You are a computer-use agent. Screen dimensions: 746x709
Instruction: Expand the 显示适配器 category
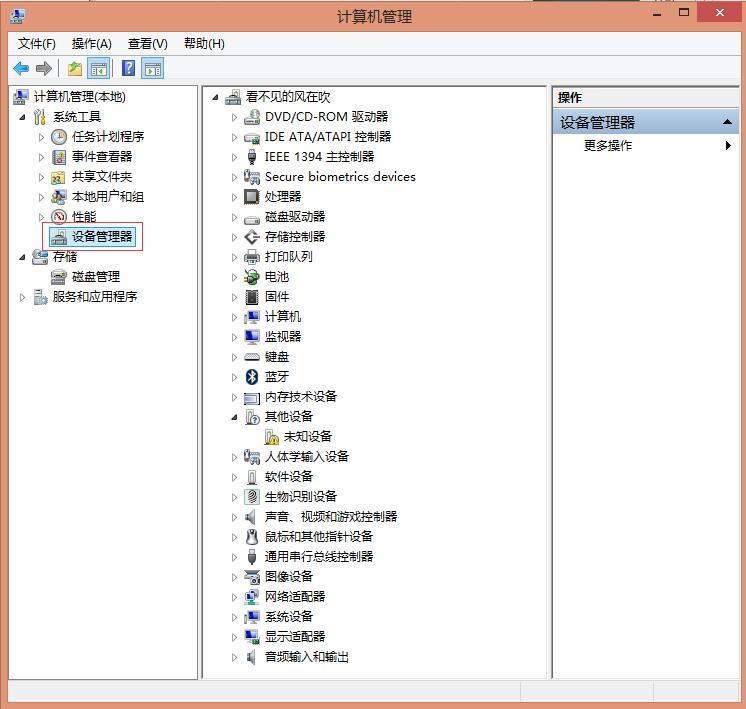[235, 637]
